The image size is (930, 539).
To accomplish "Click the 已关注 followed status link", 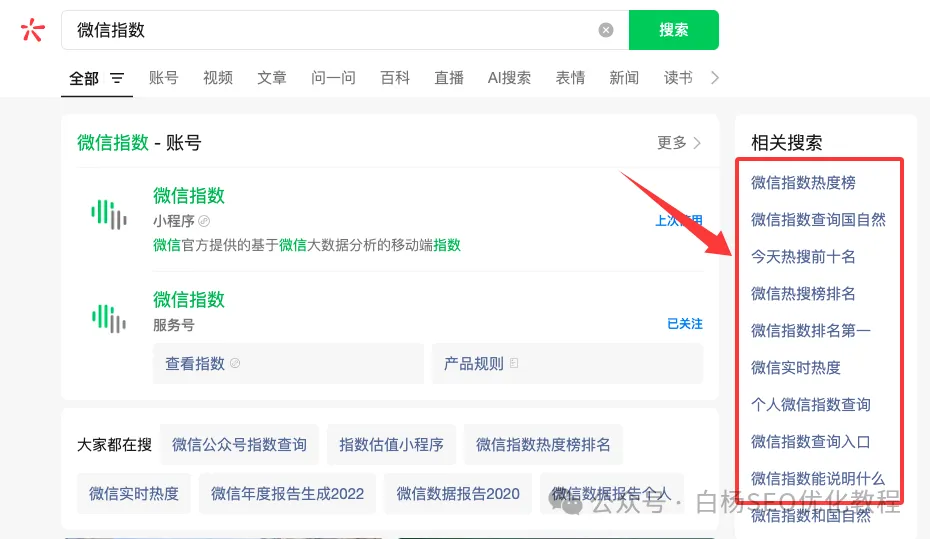I will pyautogui.click(x=684, y=324).
